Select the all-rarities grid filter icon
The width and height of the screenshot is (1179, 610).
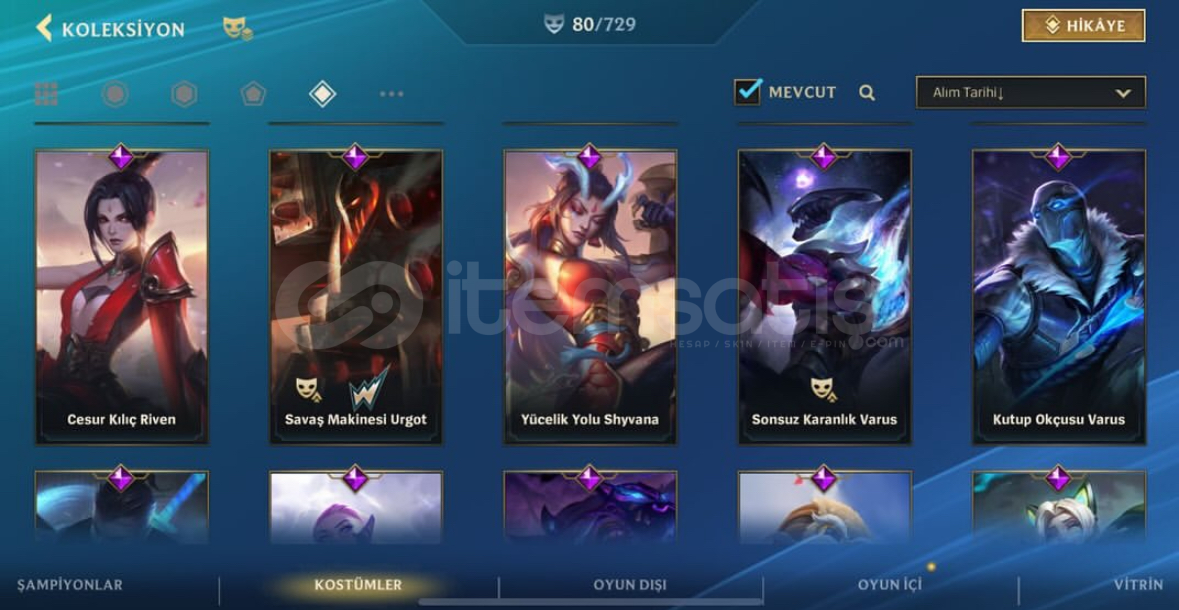click(x=46, y=94)
